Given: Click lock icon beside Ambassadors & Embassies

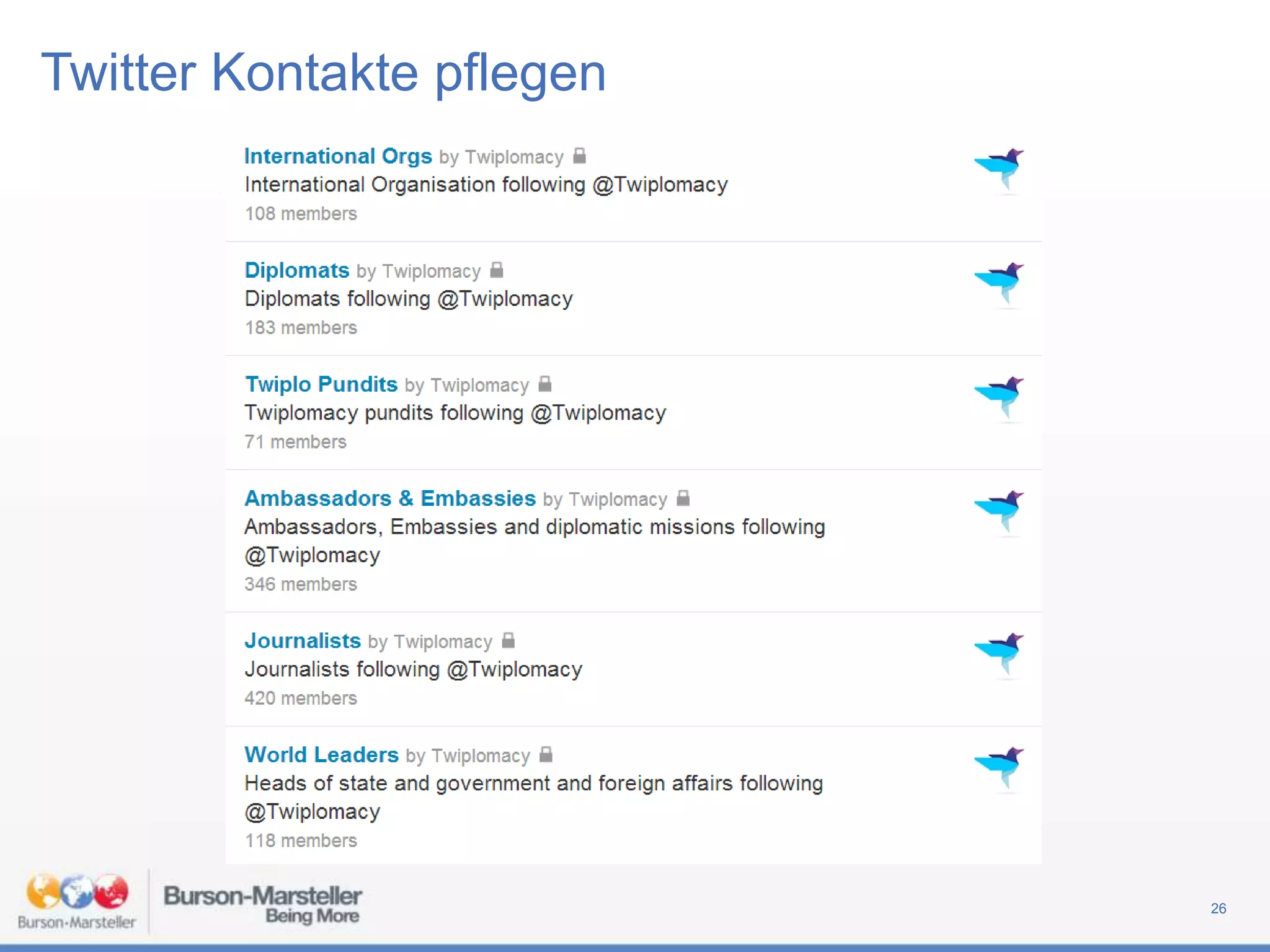Looking at the screenshot, I should (683, 498).
